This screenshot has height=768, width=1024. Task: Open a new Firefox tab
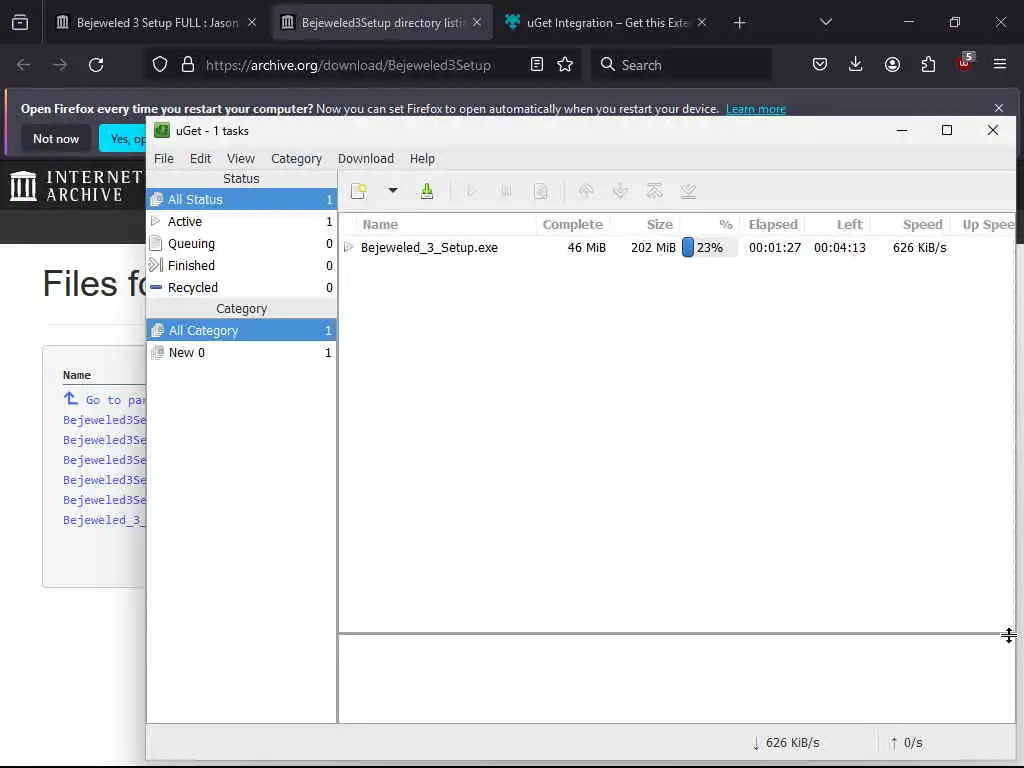739,23
